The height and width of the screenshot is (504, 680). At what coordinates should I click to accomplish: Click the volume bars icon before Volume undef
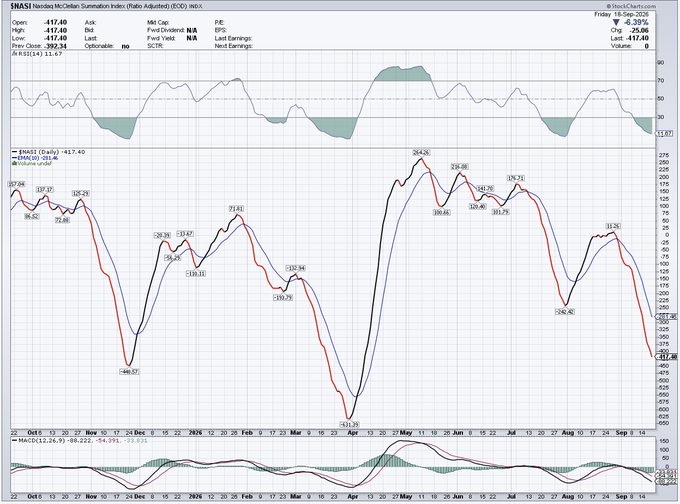tap(14, 164)
